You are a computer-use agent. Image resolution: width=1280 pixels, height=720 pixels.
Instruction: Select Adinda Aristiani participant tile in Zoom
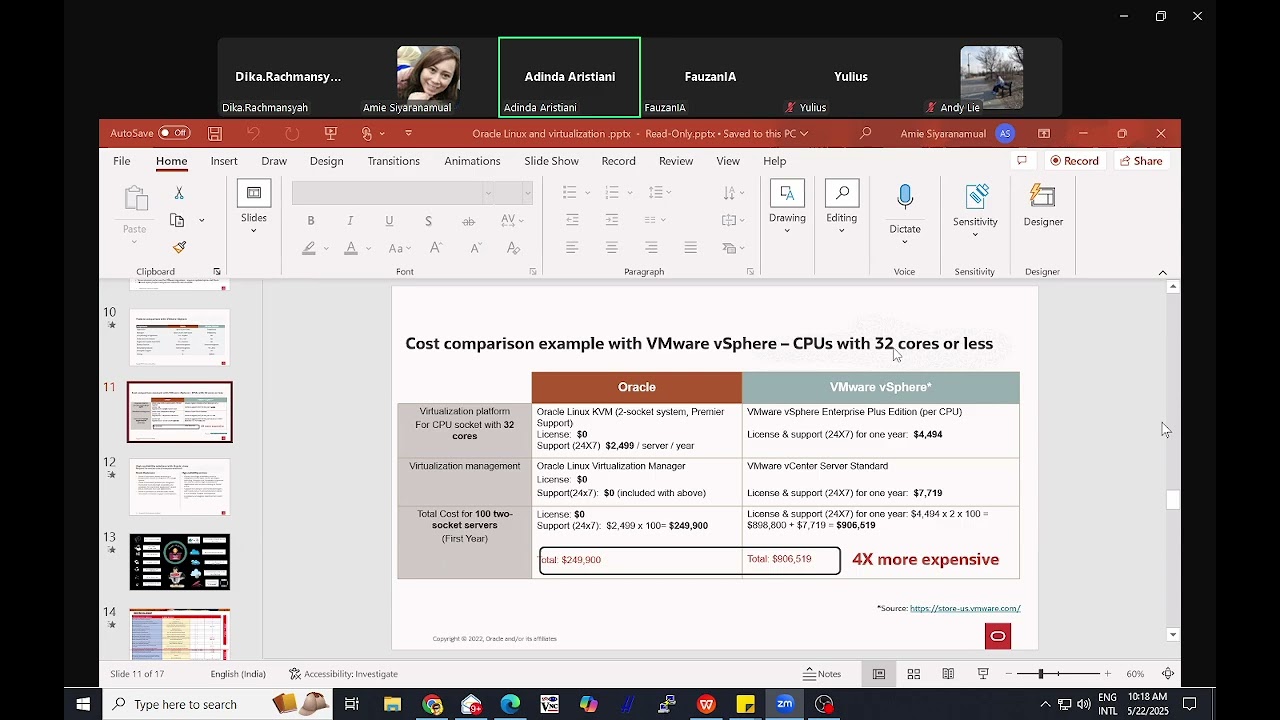570,77
